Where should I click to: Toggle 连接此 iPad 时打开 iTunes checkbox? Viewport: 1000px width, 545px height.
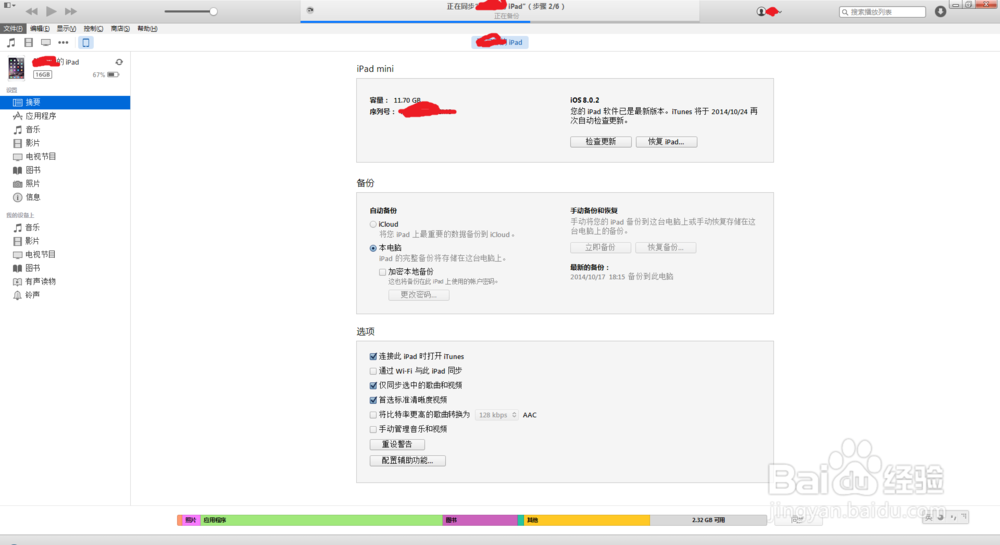[x=373, y=356]
